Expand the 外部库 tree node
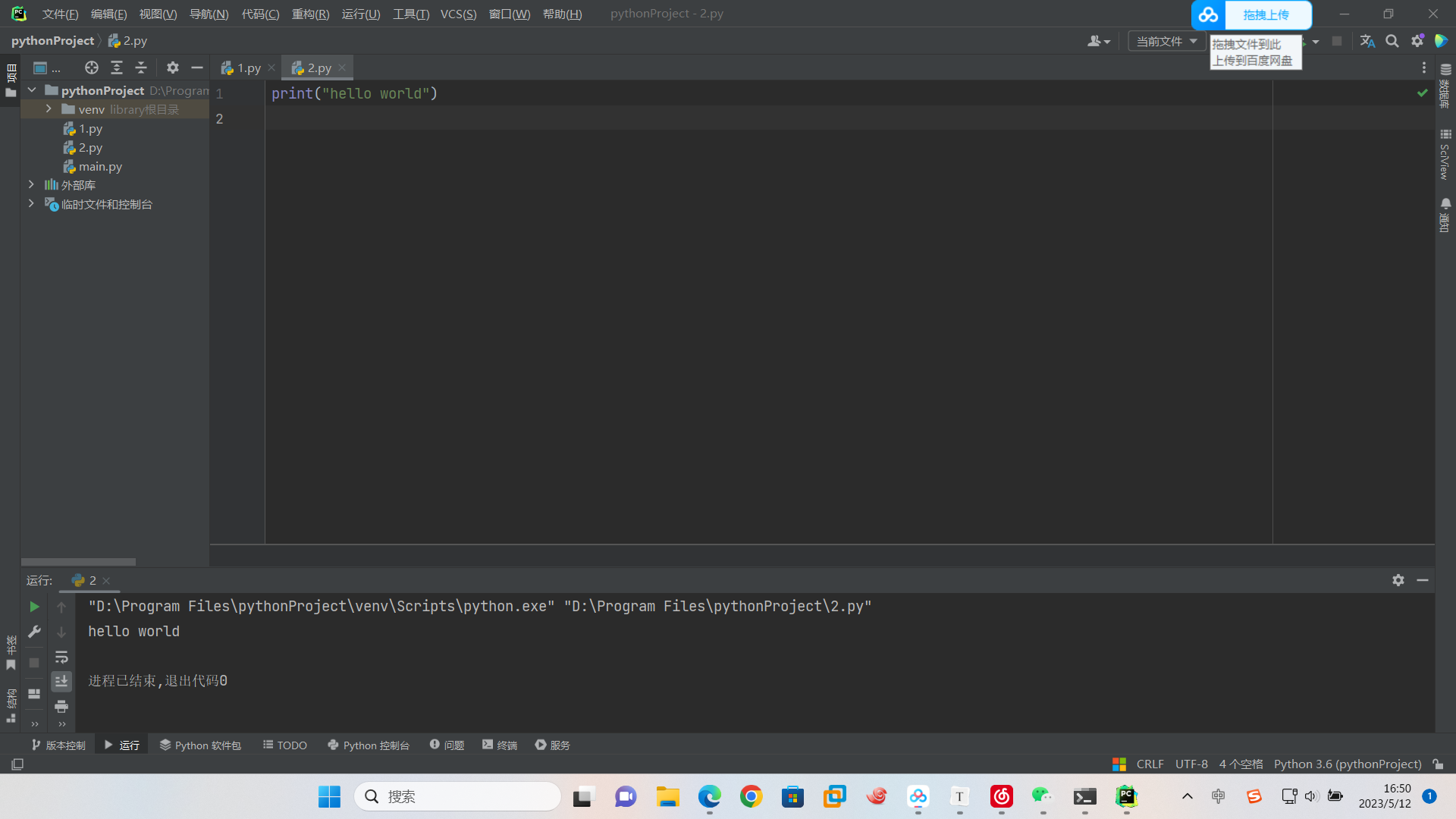This screenshot has width=1456, height=819. coord(31,185)
